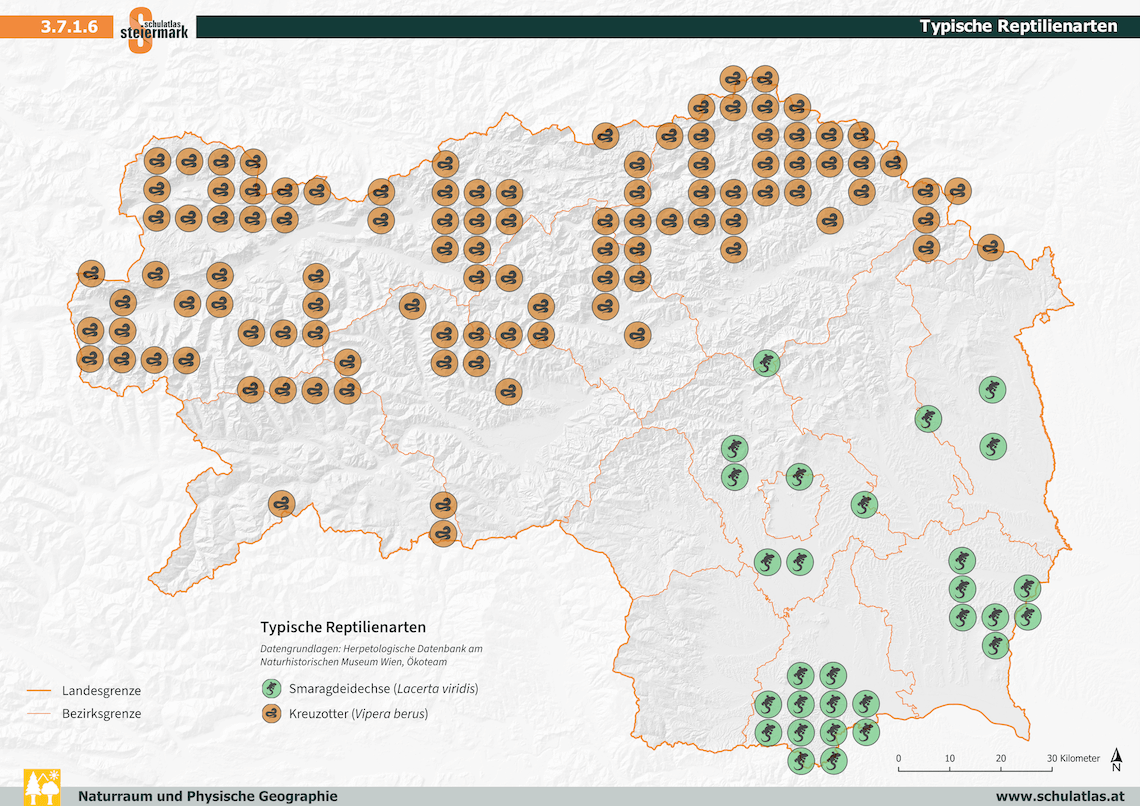The image size is (1140, 806).
Task: Click the Smaragdeidechse (Lacerta viridis) label
Action: (x=383, y=689)
